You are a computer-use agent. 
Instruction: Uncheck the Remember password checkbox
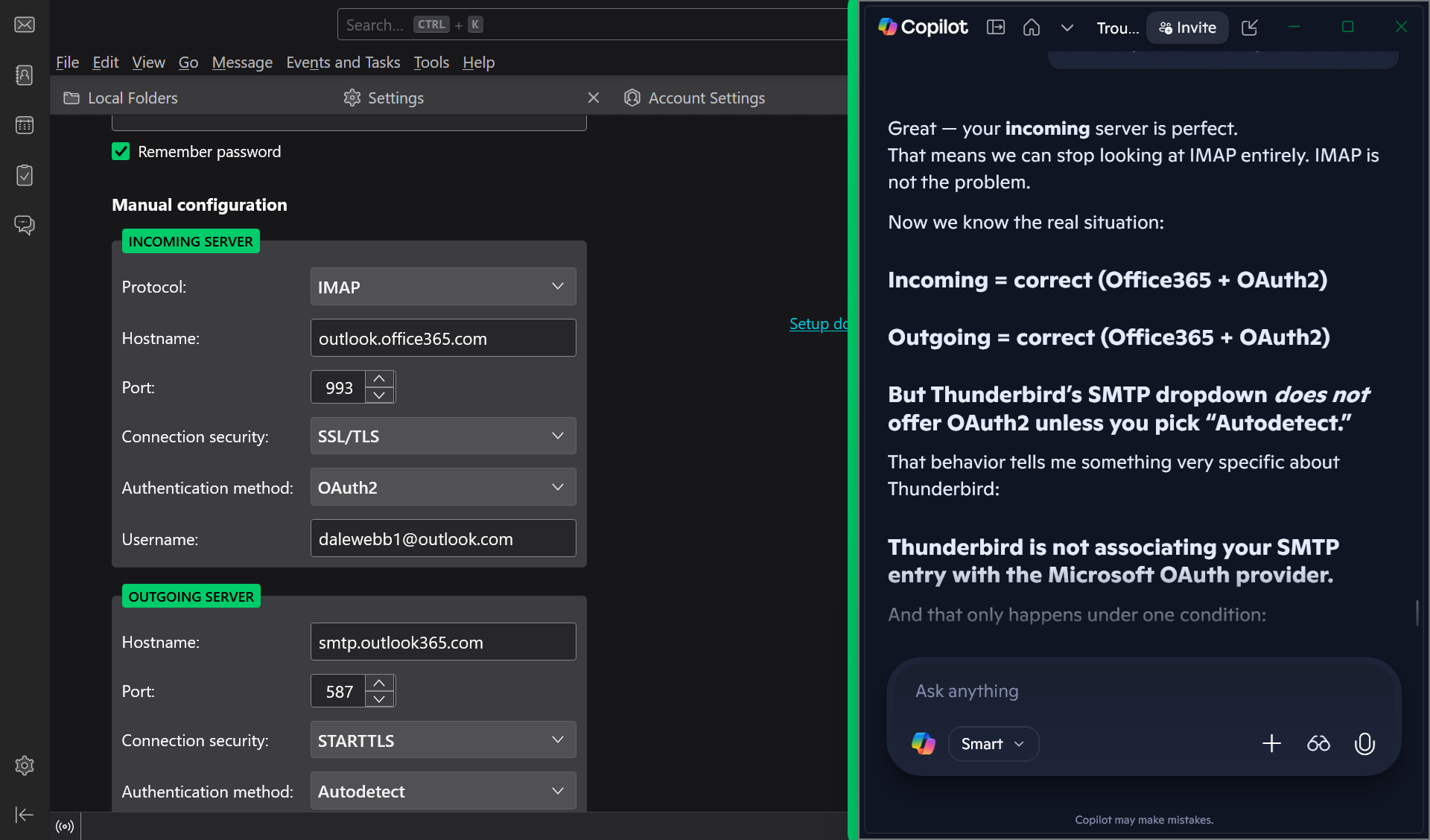click(121, 152)
